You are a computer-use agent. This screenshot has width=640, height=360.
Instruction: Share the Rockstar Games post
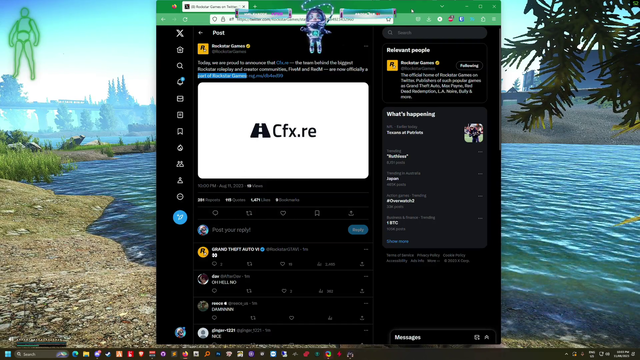(x=351, y=213)
